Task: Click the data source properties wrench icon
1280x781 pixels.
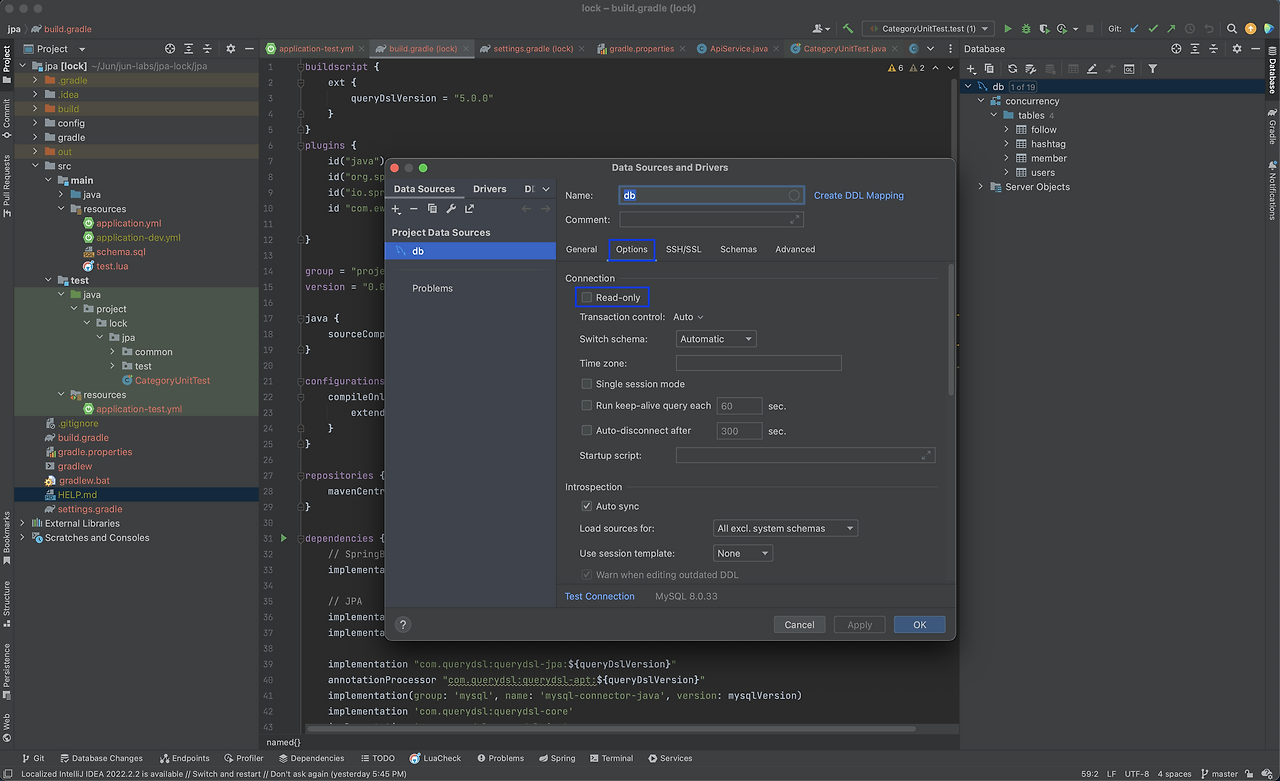Action: tap(451, 209)
